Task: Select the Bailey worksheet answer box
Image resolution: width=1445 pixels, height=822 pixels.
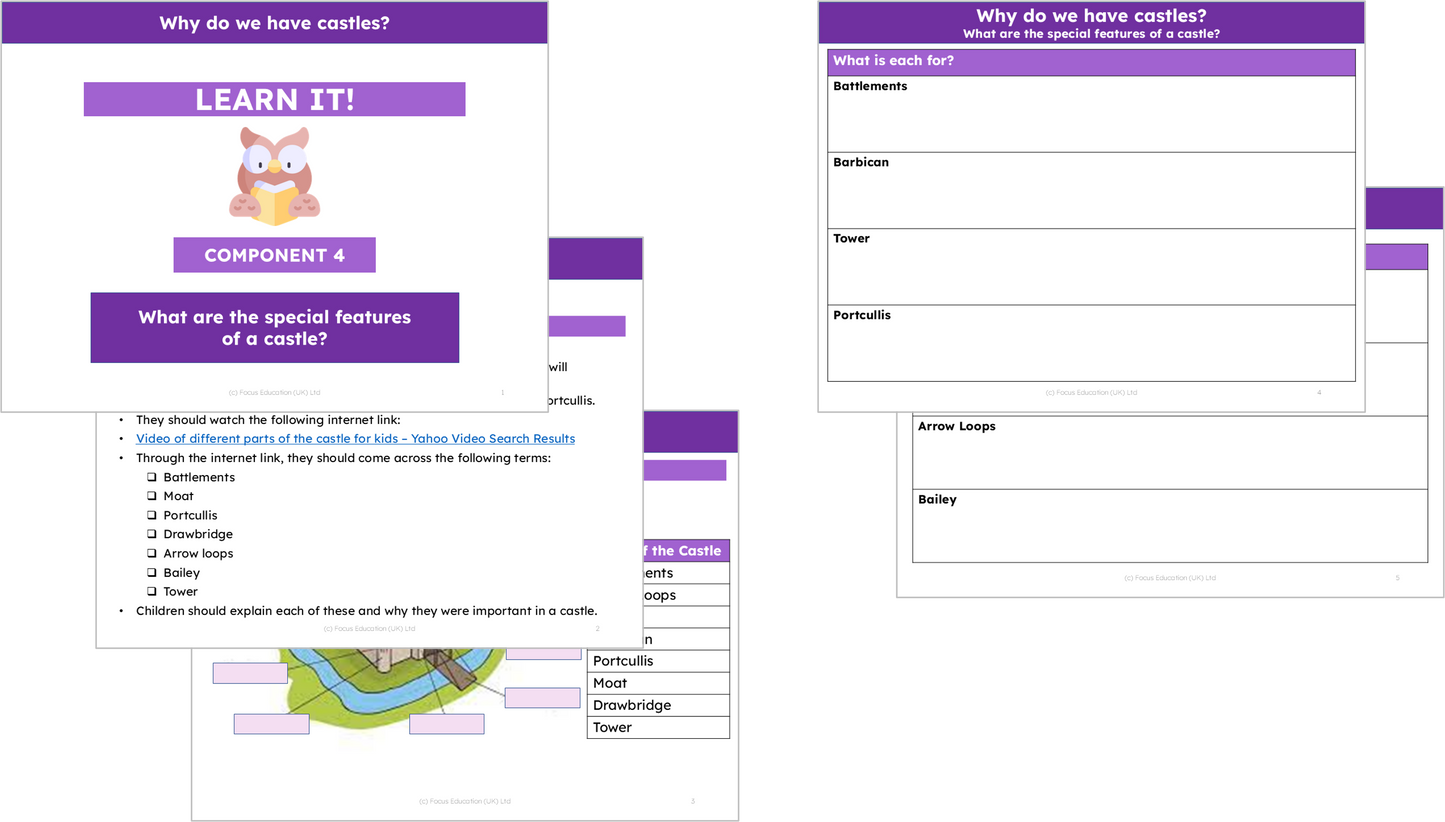Action: (x=1171, y=530)
